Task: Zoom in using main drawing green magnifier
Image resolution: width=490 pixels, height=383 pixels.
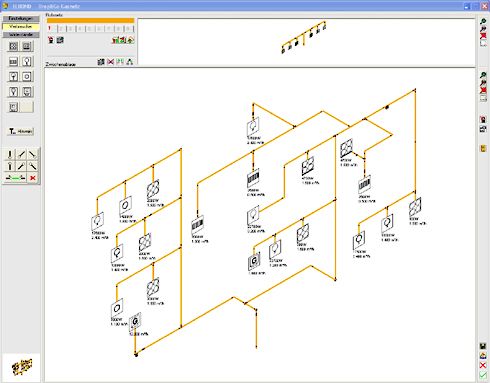Action: click(x=483, y=75)
